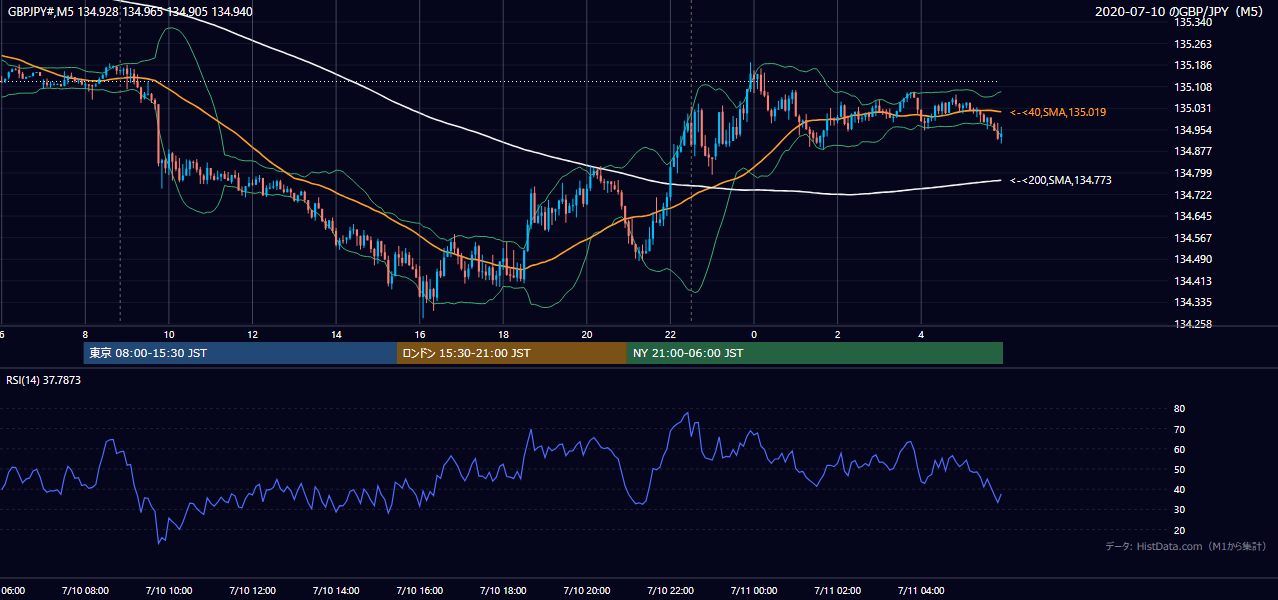Click the 7/10 20:00 date label
The image size is (1278, 600).
587,590
